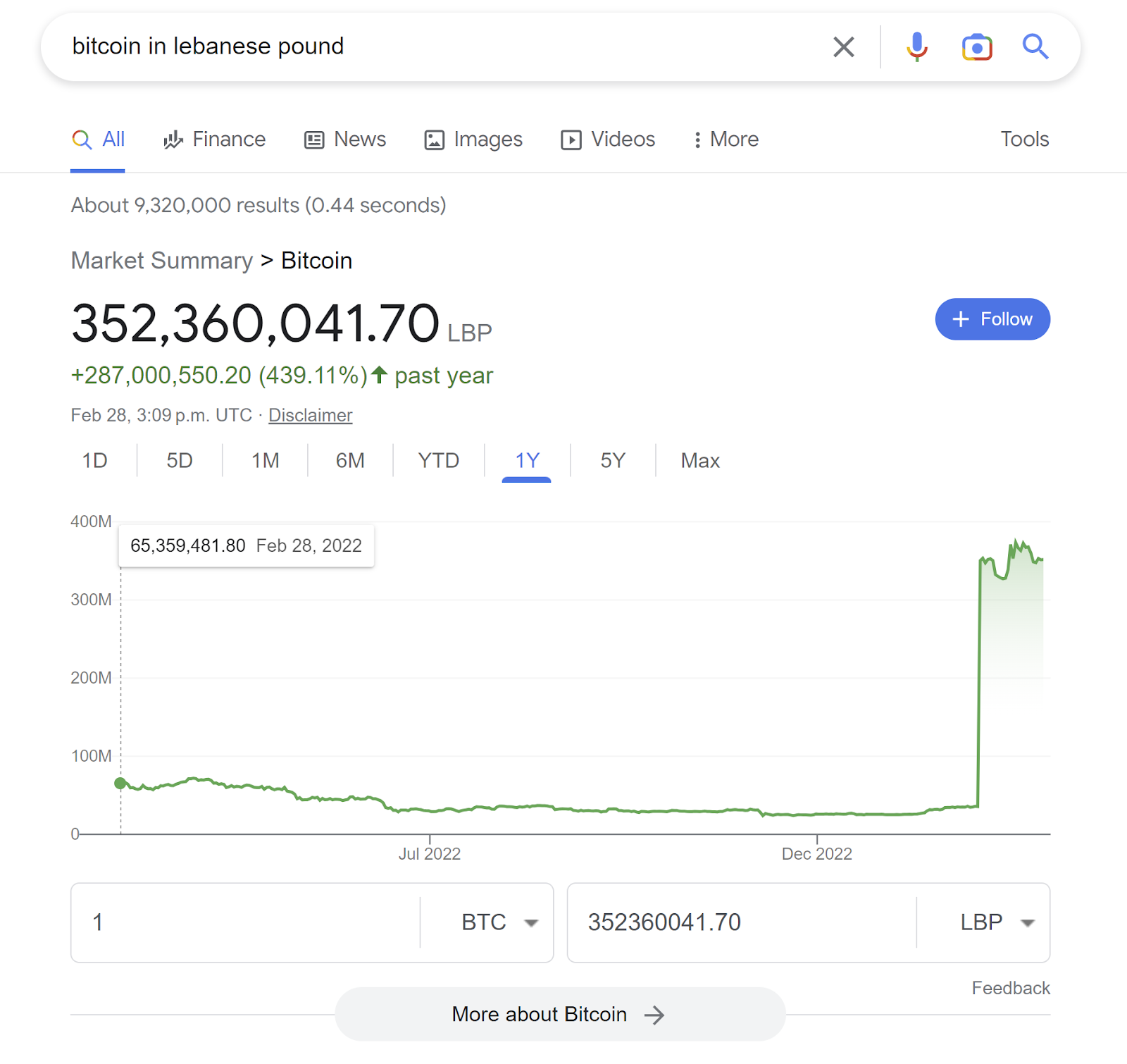Select the 5Y chart range
Screen dimensions: 1127x1064
pos(613,461)
